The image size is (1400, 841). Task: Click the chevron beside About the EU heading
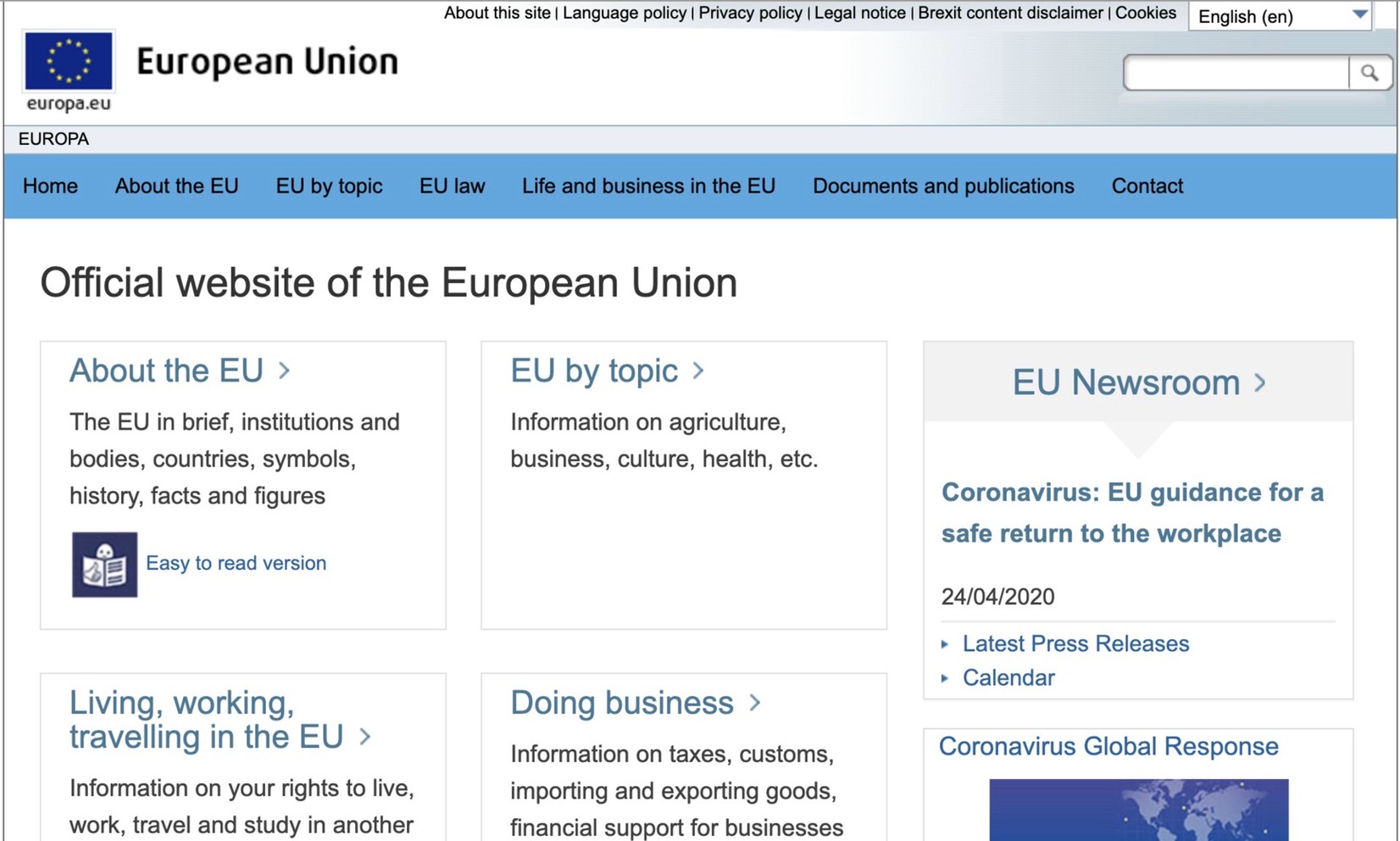coord(285,370)
